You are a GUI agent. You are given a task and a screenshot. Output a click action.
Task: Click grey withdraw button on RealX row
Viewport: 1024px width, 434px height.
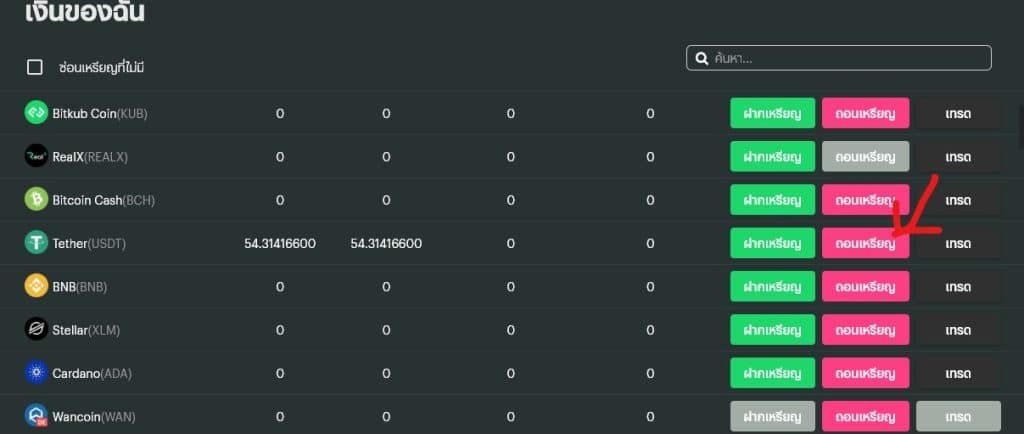click(x=865, y=157)
